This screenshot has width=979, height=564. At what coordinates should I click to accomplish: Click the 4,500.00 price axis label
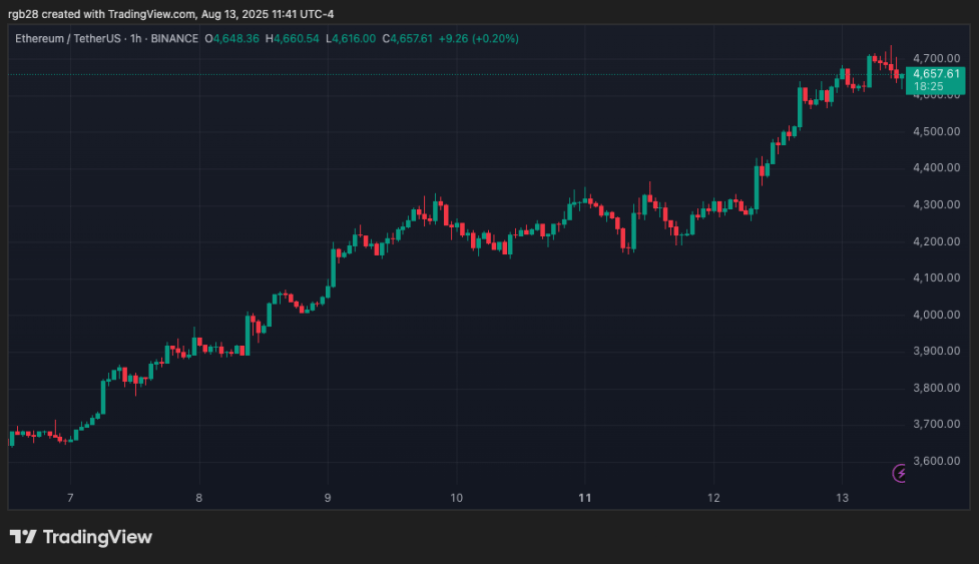pos(936,132)
